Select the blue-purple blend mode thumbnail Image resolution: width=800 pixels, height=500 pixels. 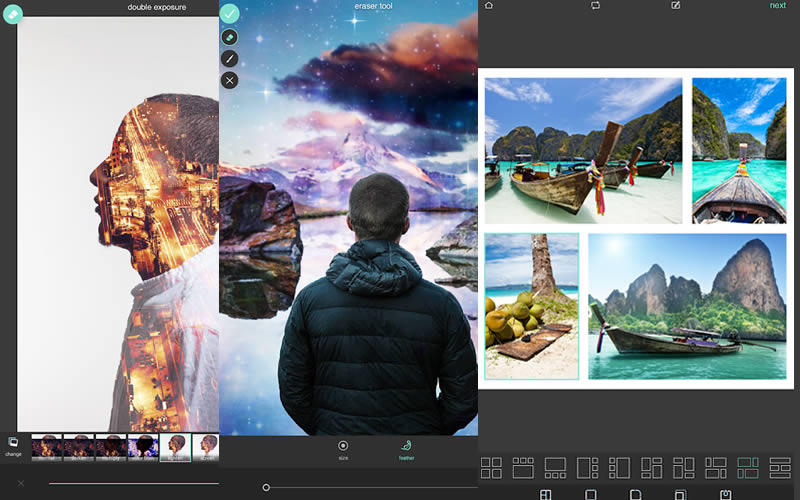pyautogui.click(x=143, y=447)
